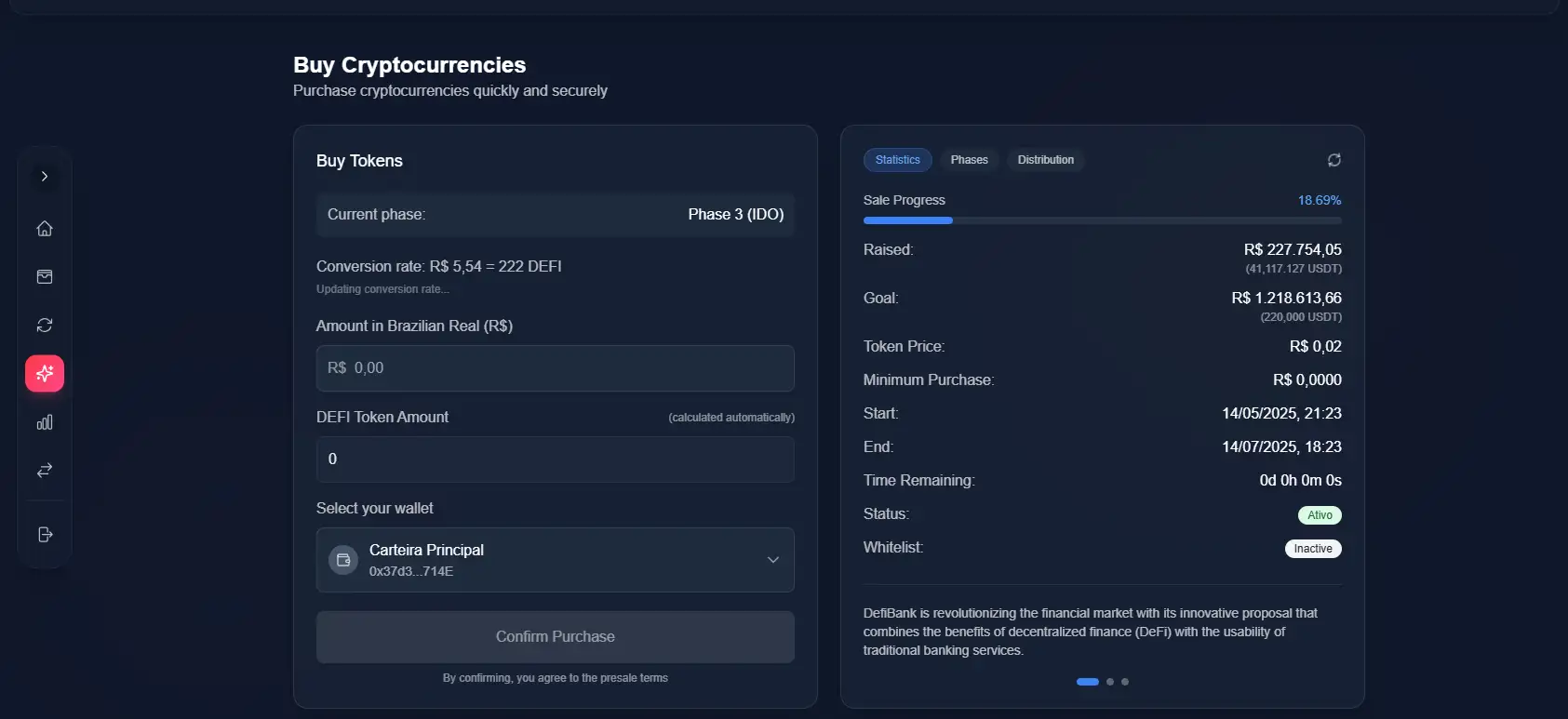
Task: Expand the sidebar with the chevron arrow
Action: tap(44, 177)
